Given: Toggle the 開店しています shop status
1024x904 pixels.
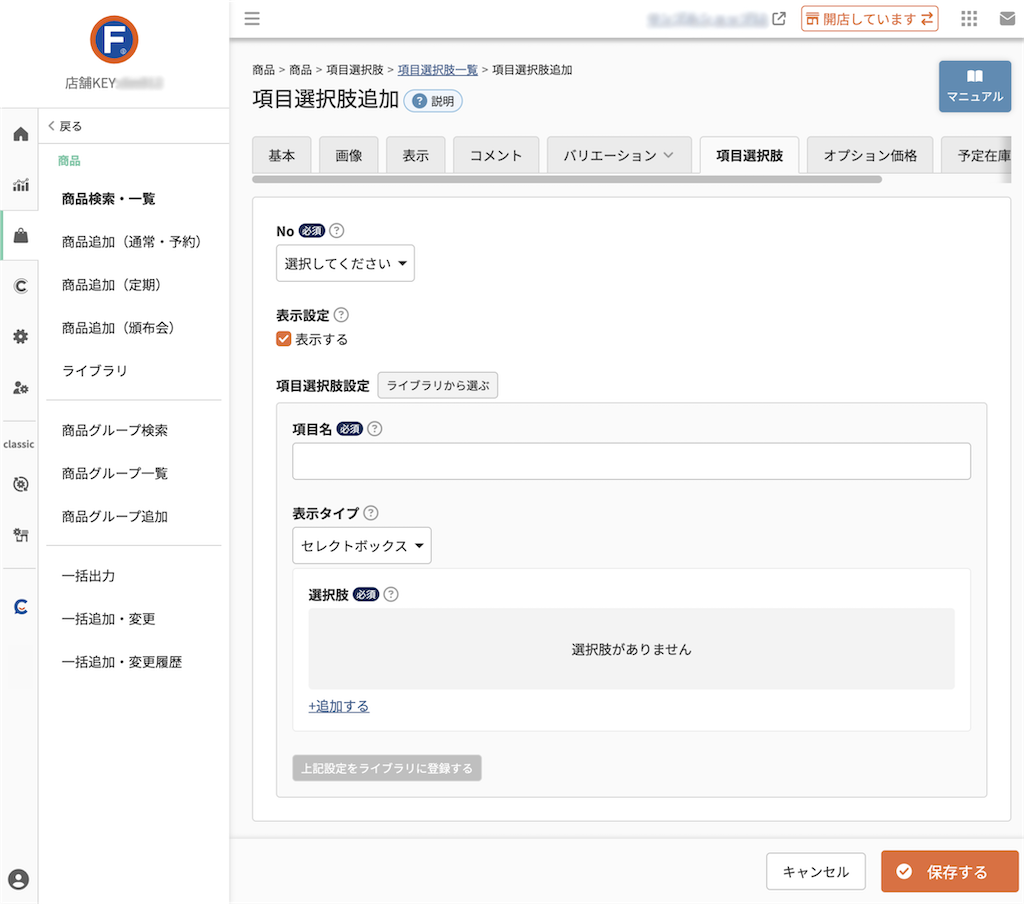Looking at the screenshot, I should point(869,19).
